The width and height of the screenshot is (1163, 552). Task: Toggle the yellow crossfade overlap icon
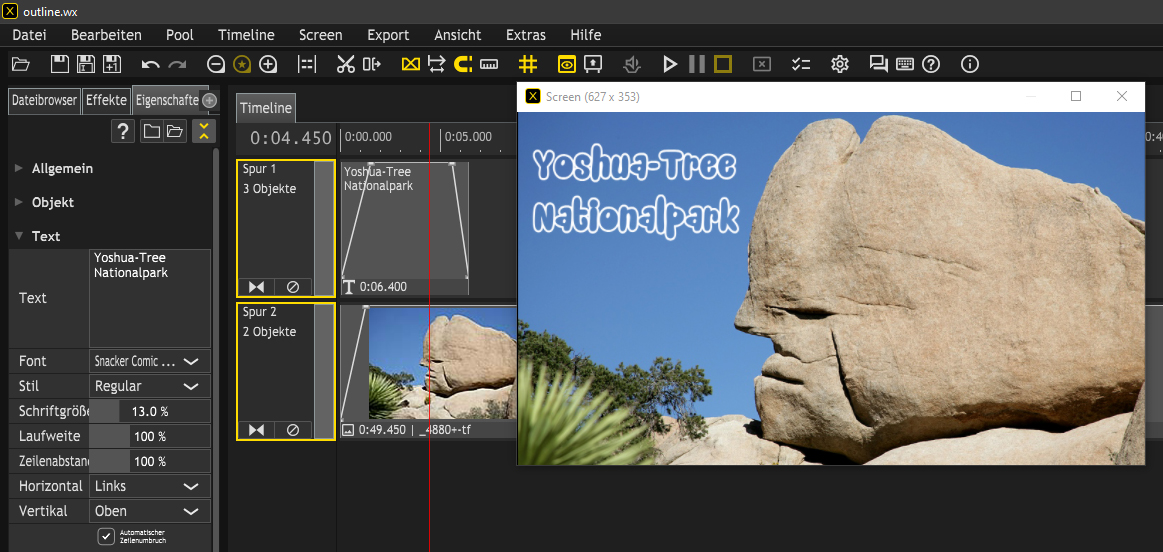click(x=410, y=65)
